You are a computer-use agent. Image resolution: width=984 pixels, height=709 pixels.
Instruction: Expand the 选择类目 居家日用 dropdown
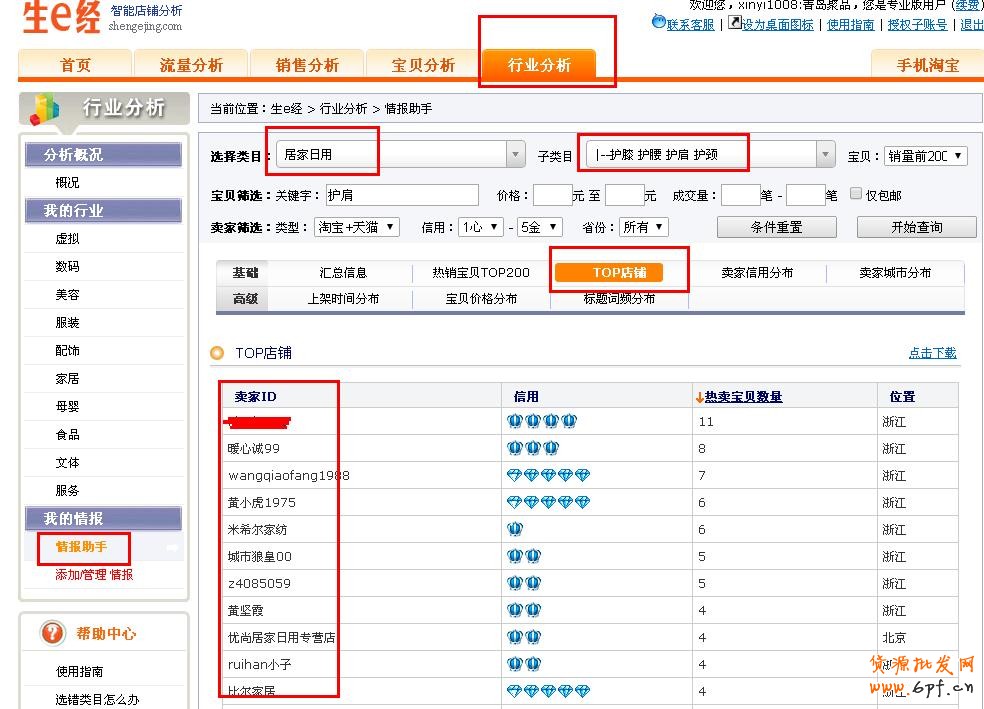(516, 155)
